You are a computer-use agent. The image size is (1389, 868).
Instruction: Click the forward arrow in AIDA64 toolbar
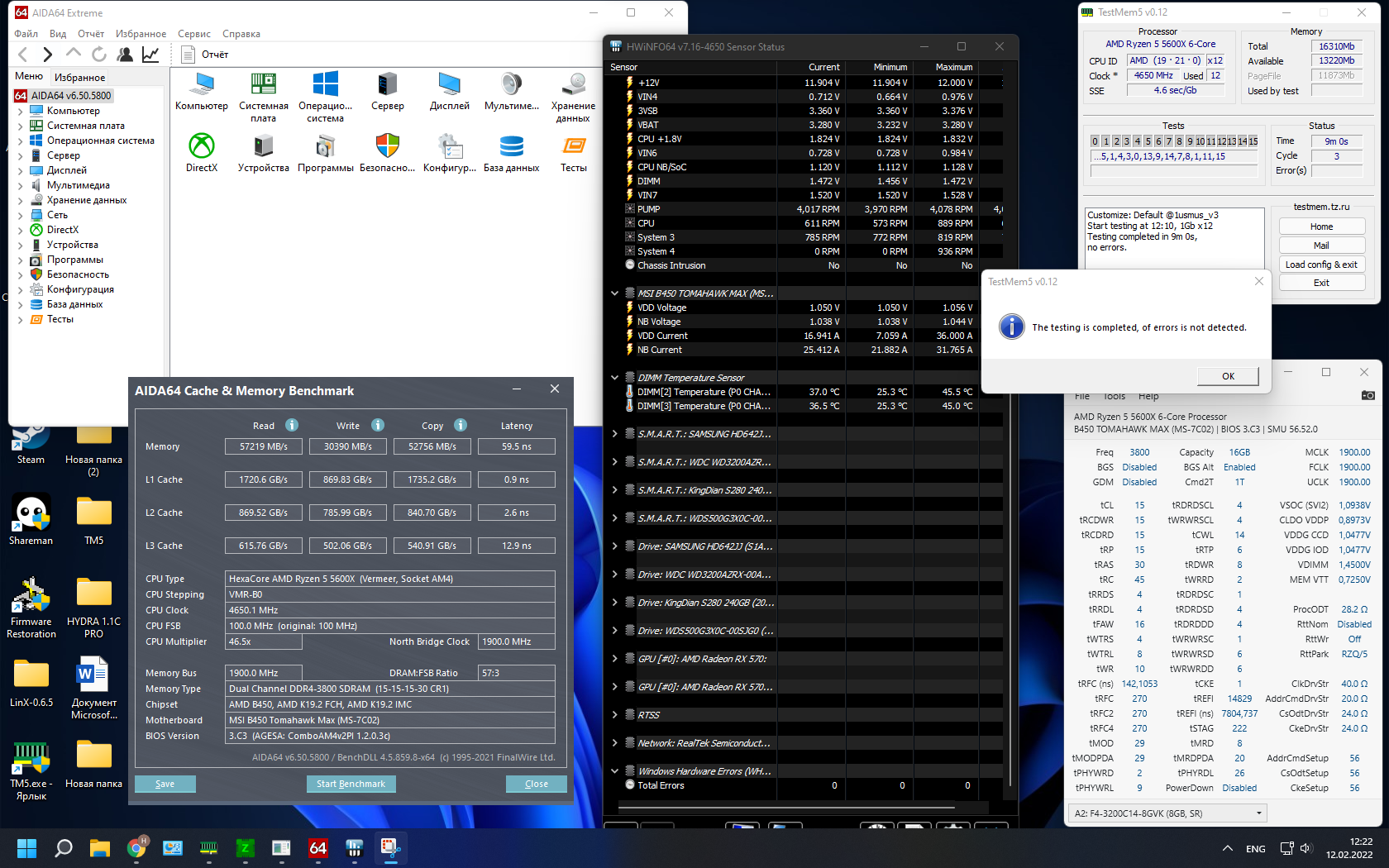pyautogui.click(x=48, y=55)
